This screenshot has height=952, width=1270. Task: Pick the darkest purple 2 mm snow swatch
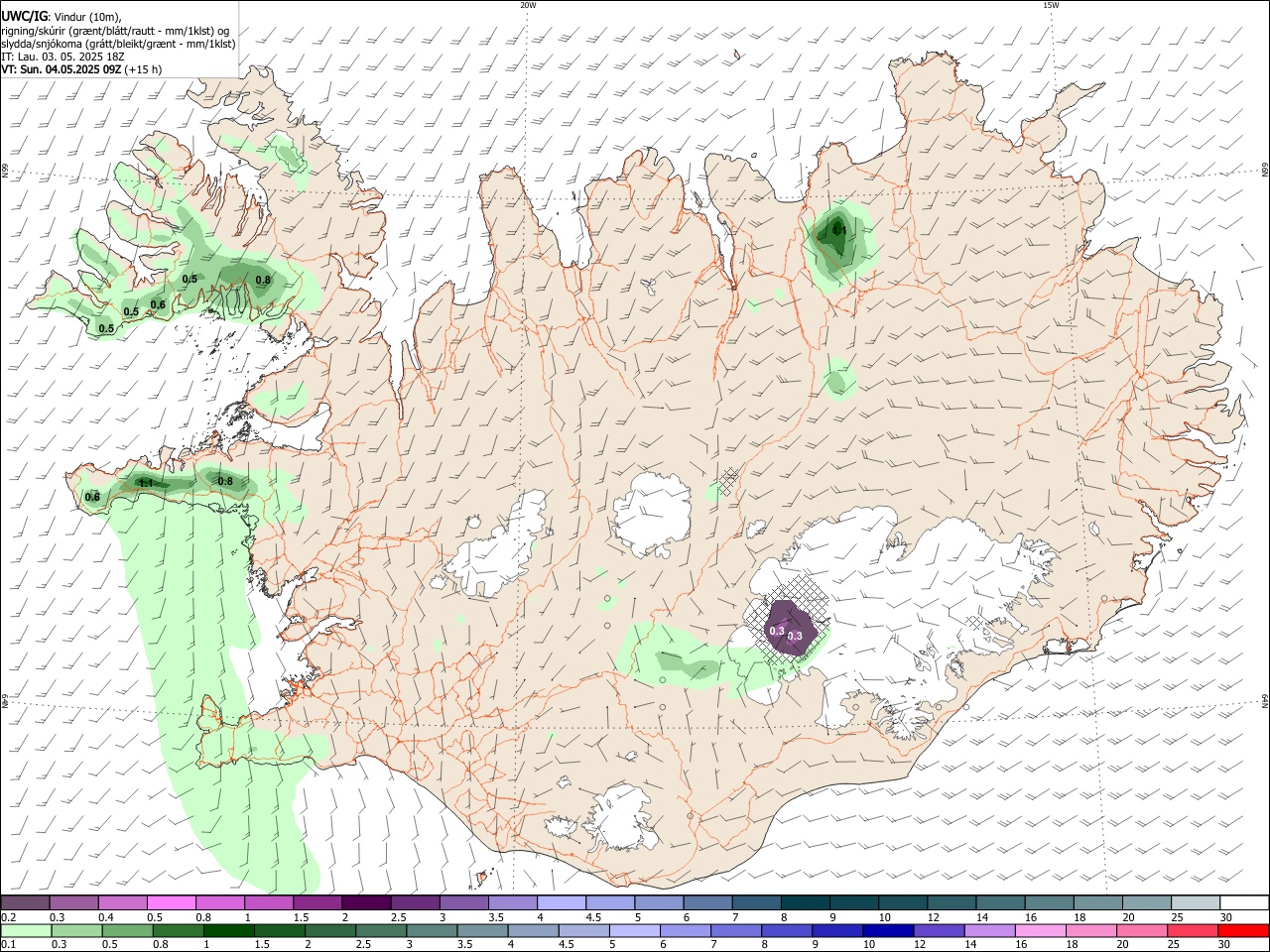366,902
